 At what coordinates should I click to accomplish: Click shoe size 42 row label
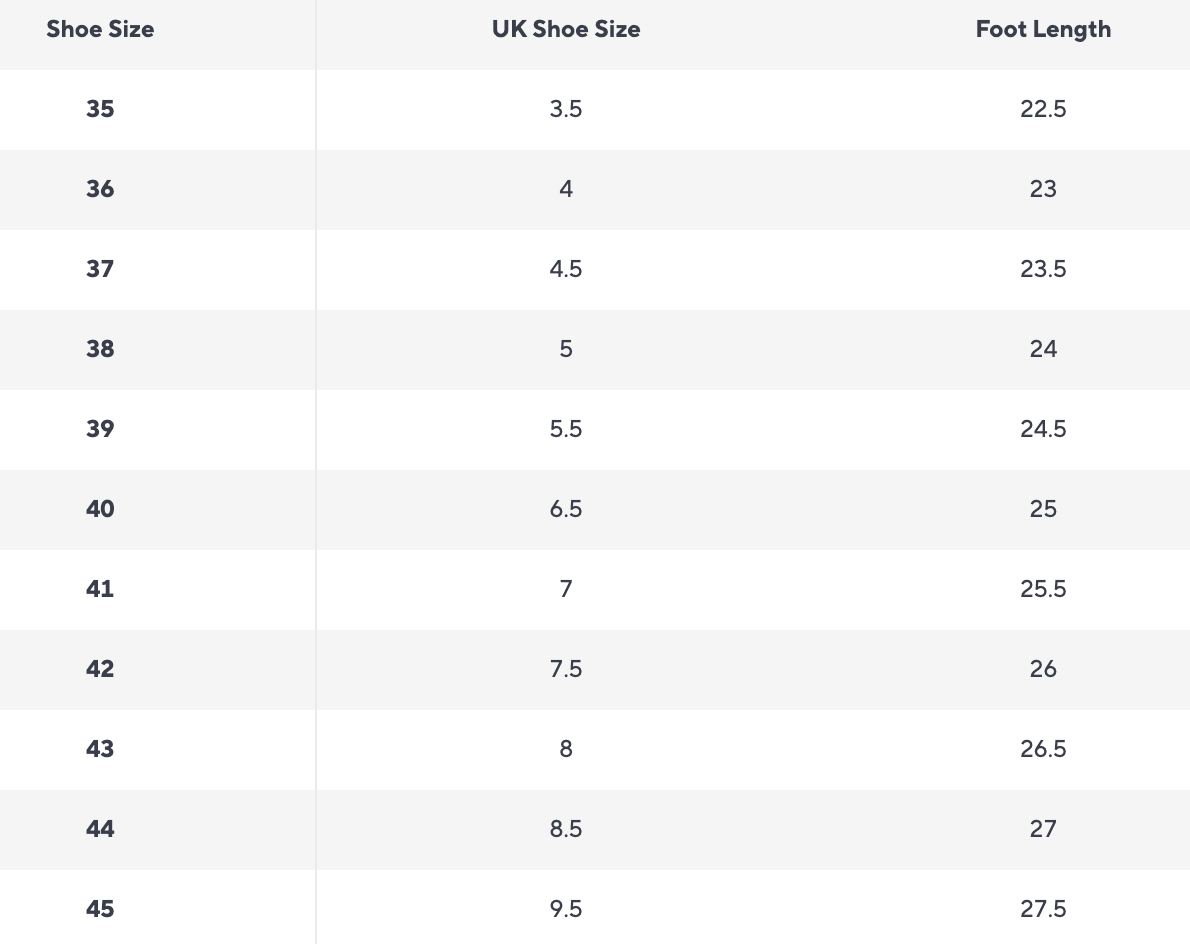100,669
